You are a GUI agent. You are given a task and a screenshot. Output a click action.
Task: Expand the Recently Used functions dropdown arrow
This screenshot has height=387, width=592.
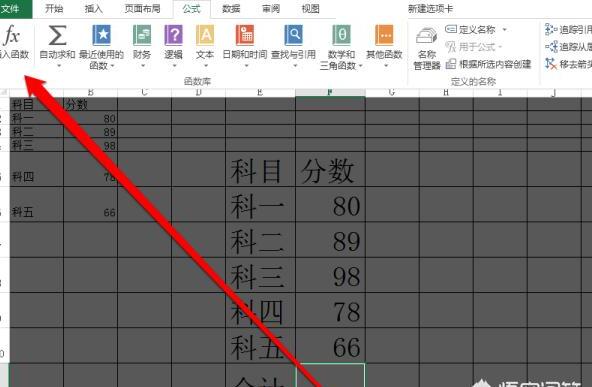(x=112, y=66)
